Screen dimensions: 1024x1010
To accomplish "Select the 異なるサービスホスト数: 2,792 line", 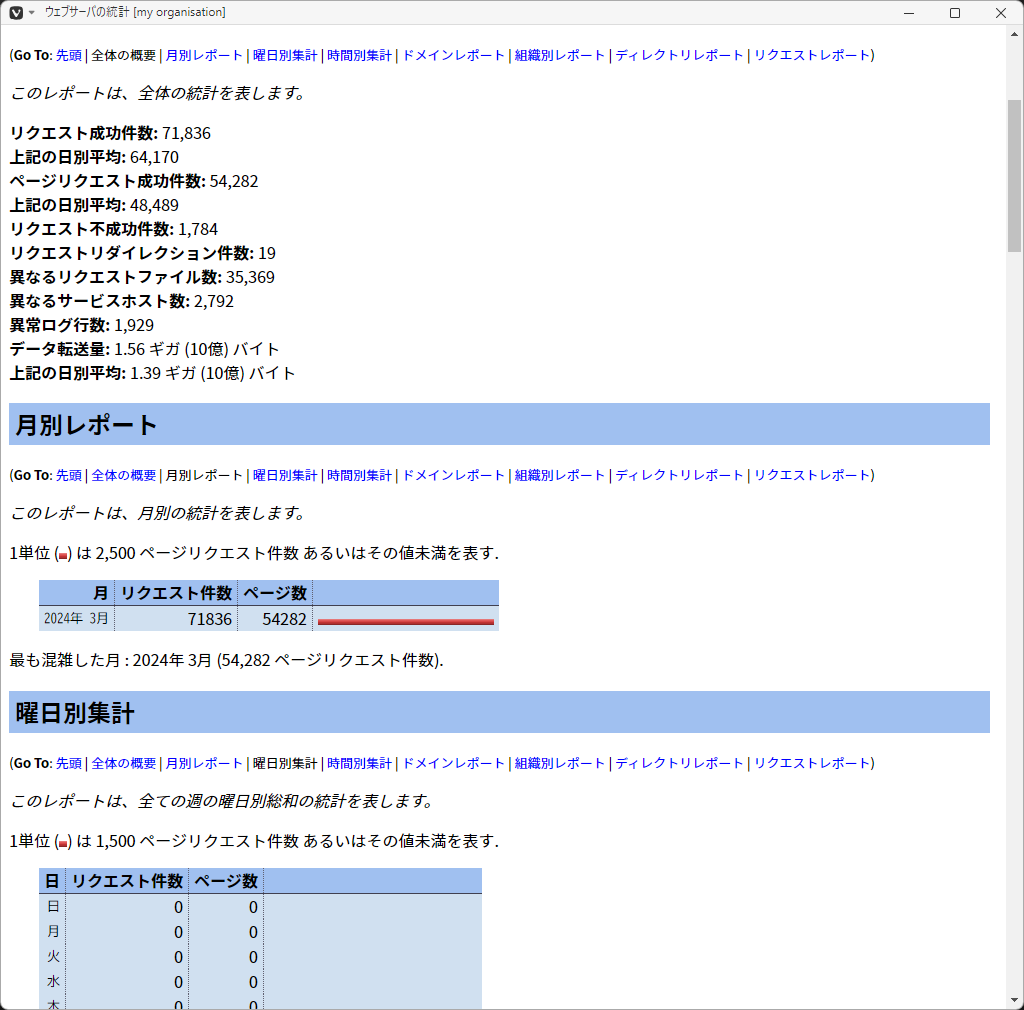I will [121, 302].
